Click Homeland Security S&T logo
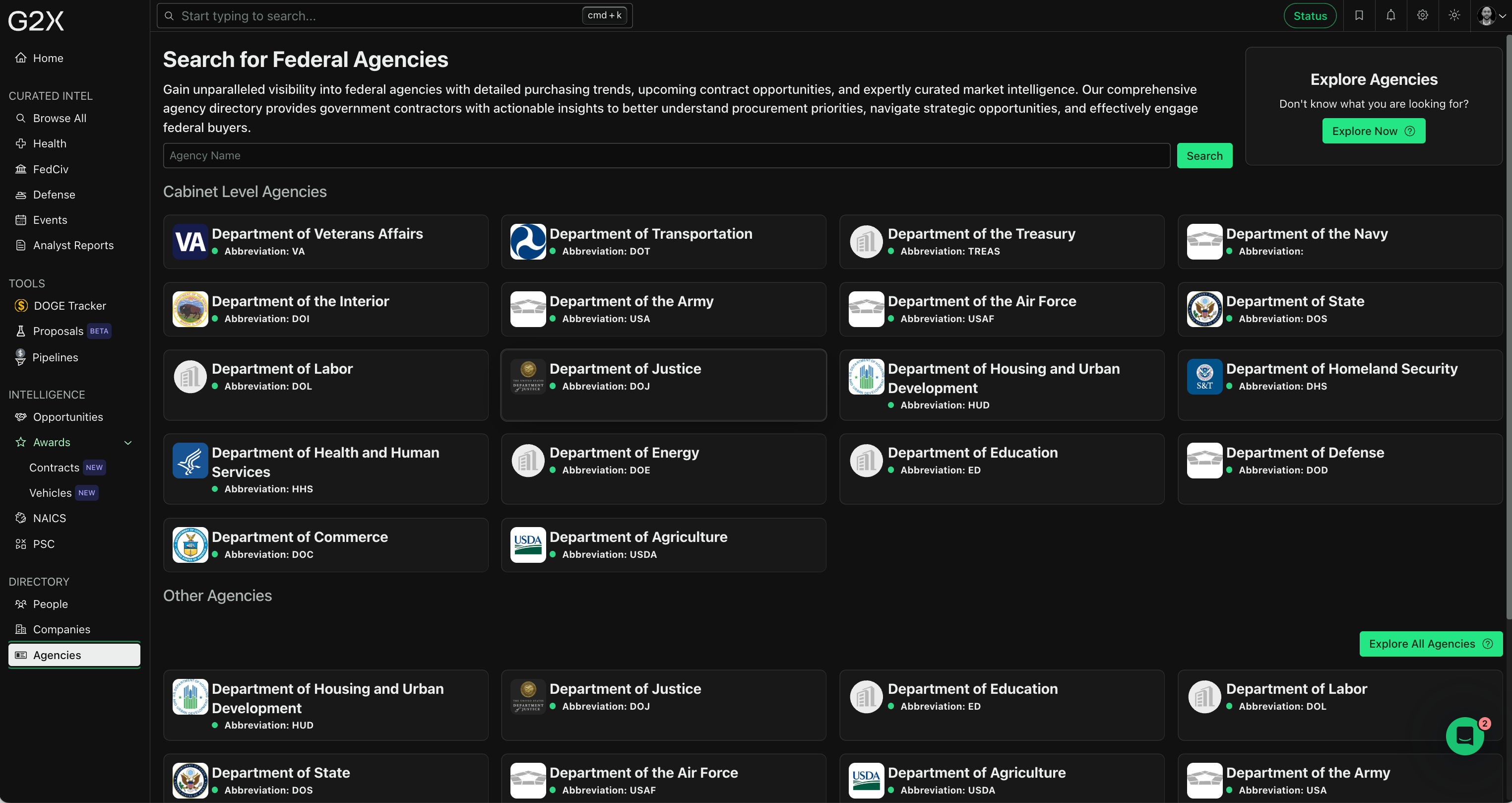The width and height of the screenshot is (1512, 803). click(1204, 377)
